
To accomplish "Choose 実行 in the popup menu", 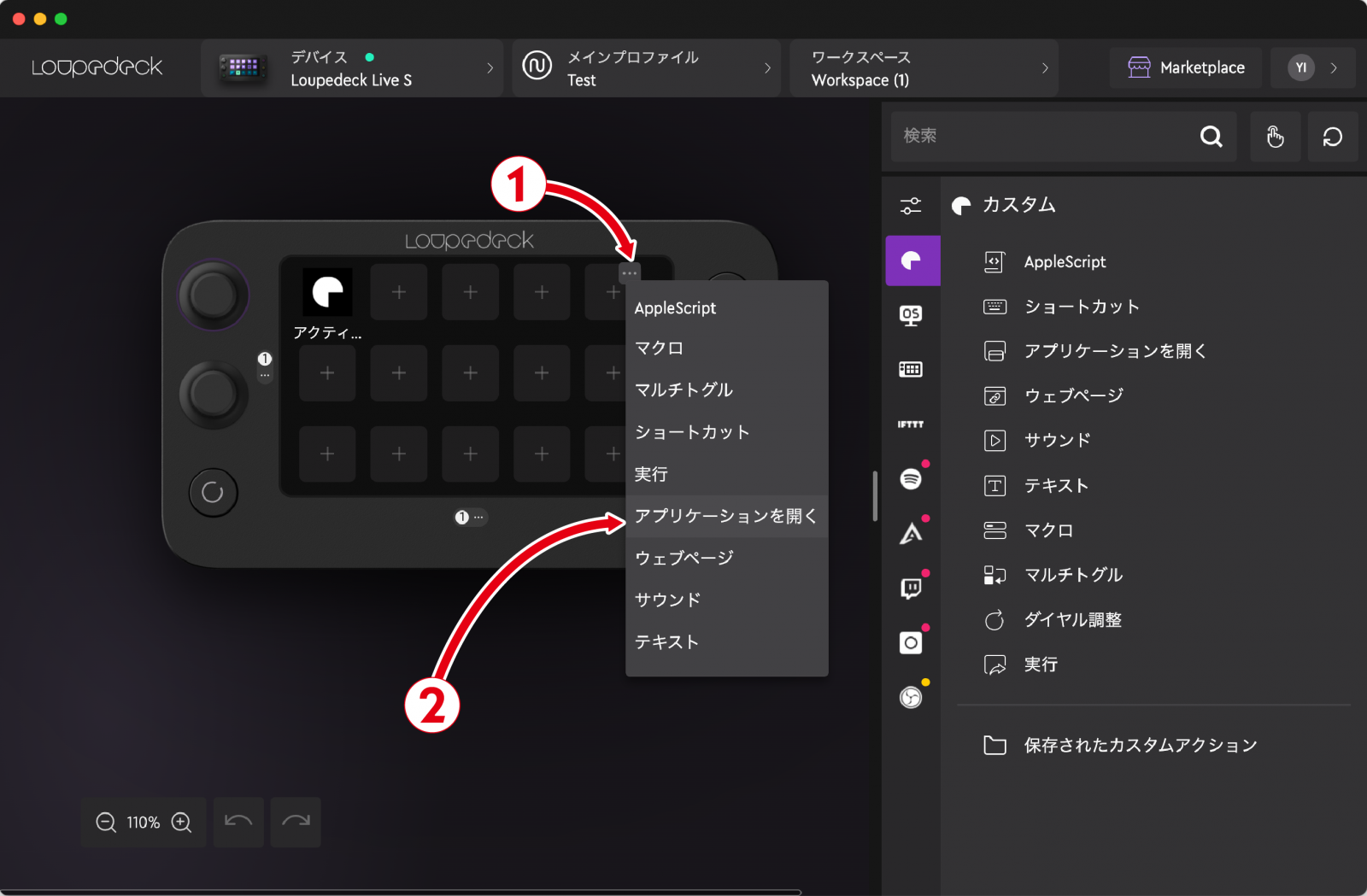I will point(727,473).
